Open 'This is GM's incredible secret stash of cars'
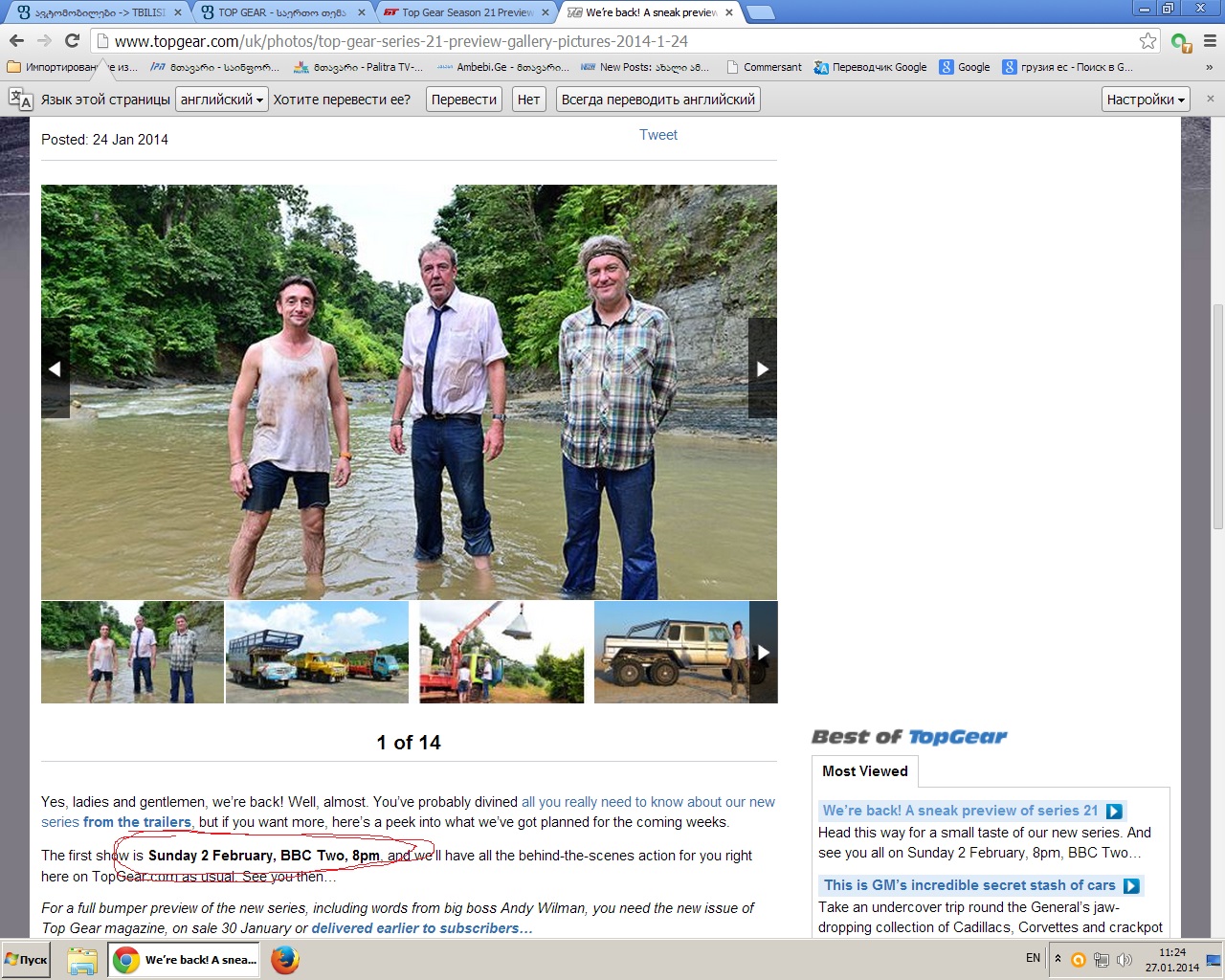The image size is (1225, 980). click(x=969, y=885)
